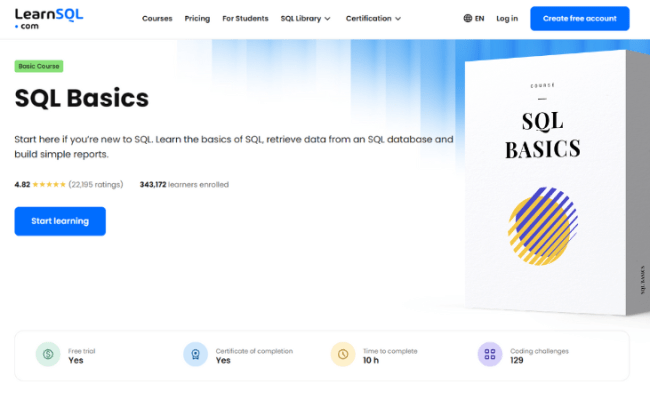Image resolution: width=650 pixels, height=400 pixels.
Task: Open the For Students page
Action: click(245, 19)
